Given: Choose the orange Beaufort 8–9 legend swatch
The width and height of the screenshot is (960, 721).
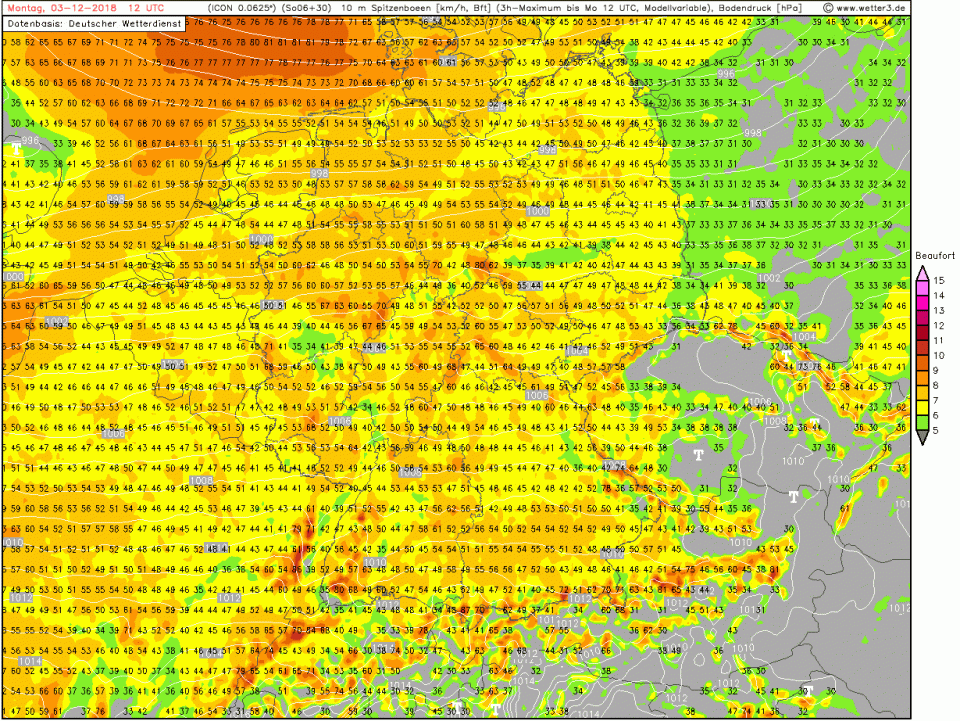Looking at the screenshot, I should point(922,377).
